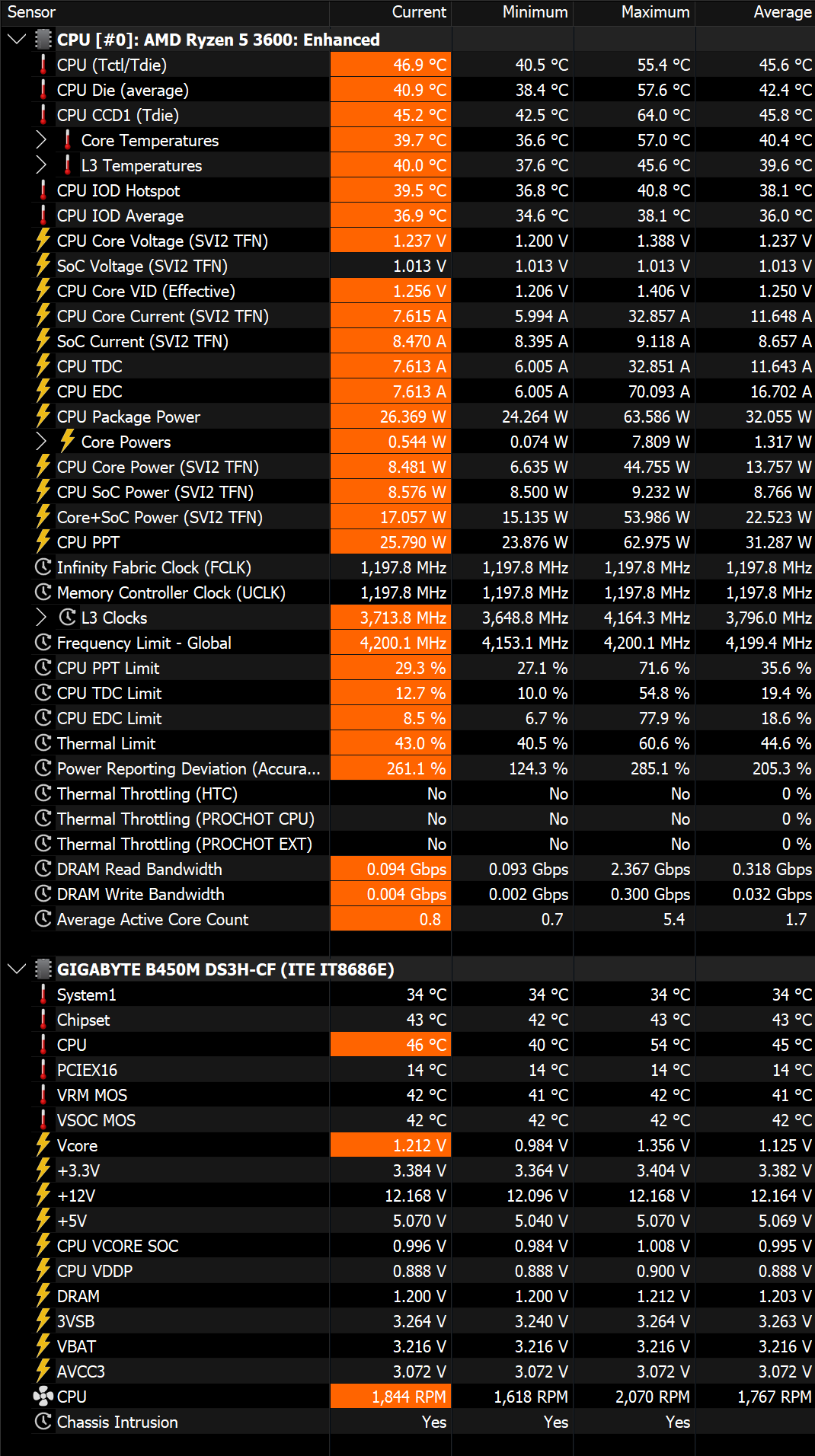Click the chip icon beside the AMD Ryzen 5 3600 header

coord(43,40)
